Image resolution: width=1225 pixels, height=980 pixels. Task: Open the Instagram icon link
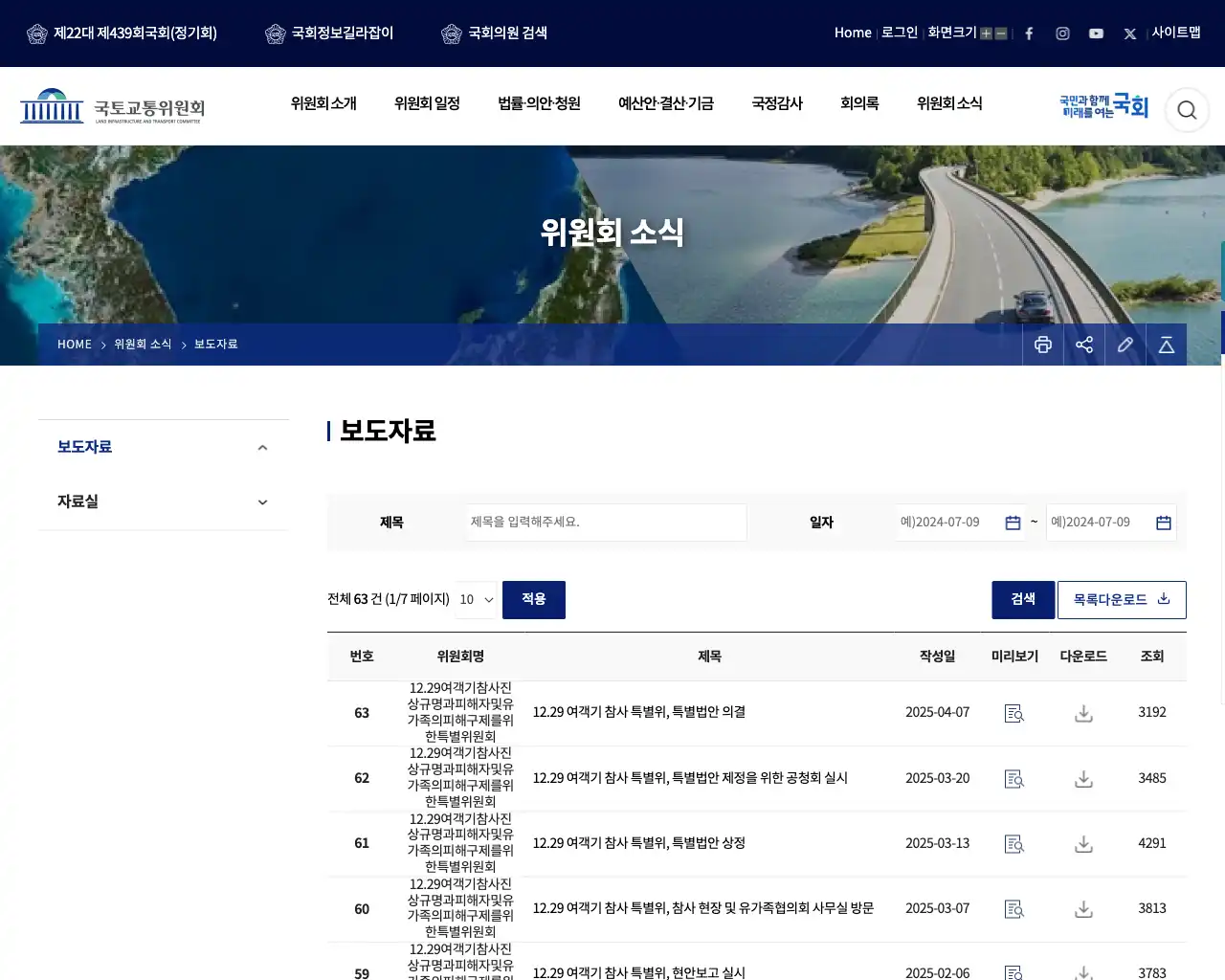1062,33
